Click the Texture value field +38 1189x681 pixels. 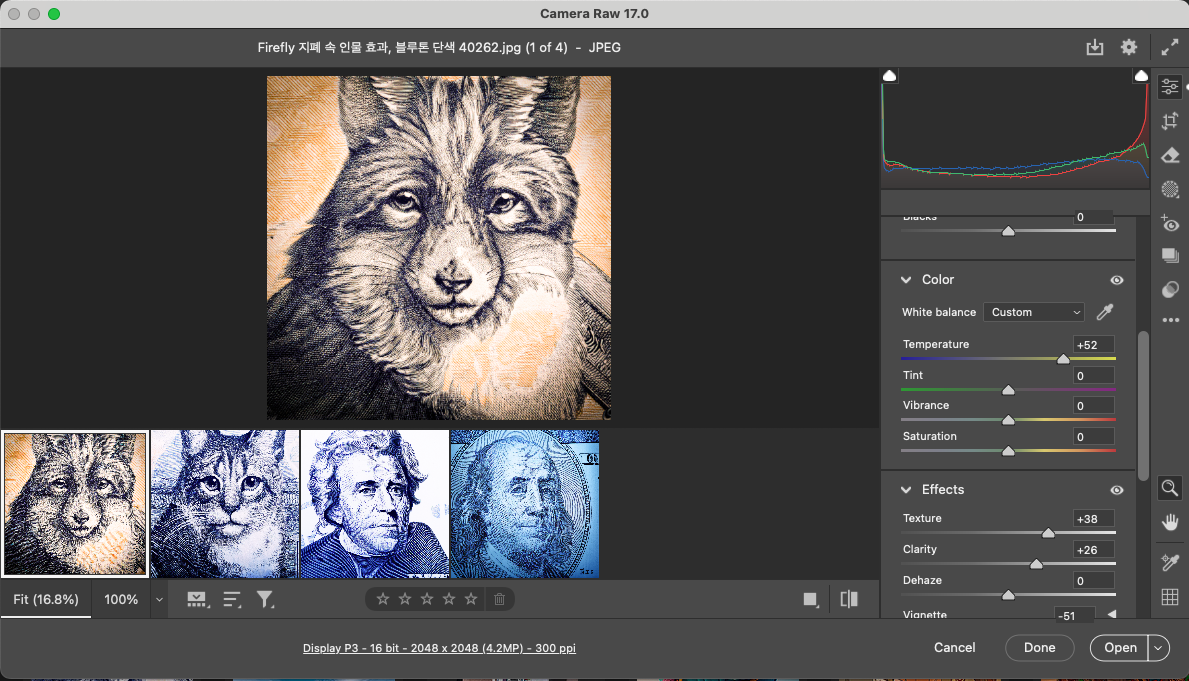(1093, 519)
